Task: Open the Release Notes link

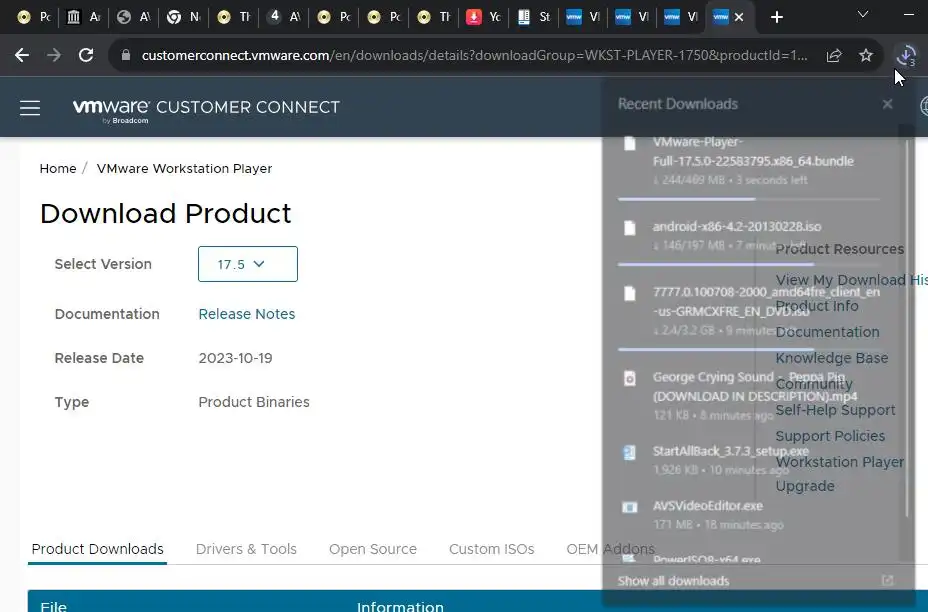Action: [x=247, y=314]
